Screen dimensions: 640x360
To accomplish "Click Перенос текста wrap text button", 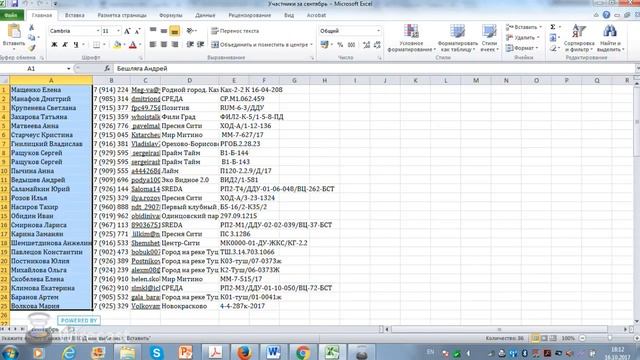I will [235, 31].
